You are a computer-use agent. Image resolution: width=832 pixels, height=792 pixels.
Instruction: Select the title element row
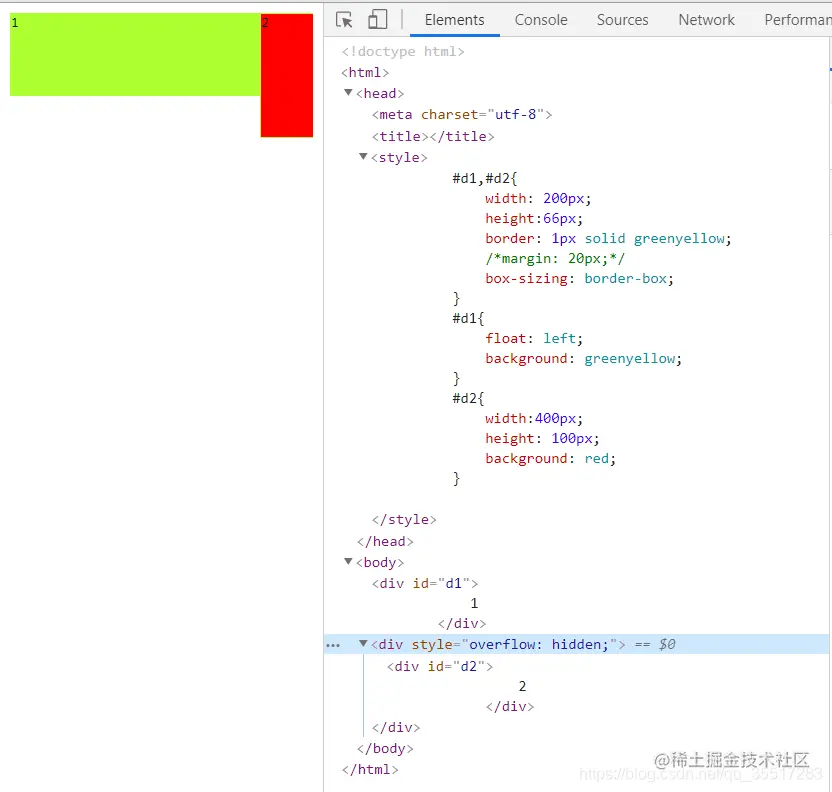point(433,136)
